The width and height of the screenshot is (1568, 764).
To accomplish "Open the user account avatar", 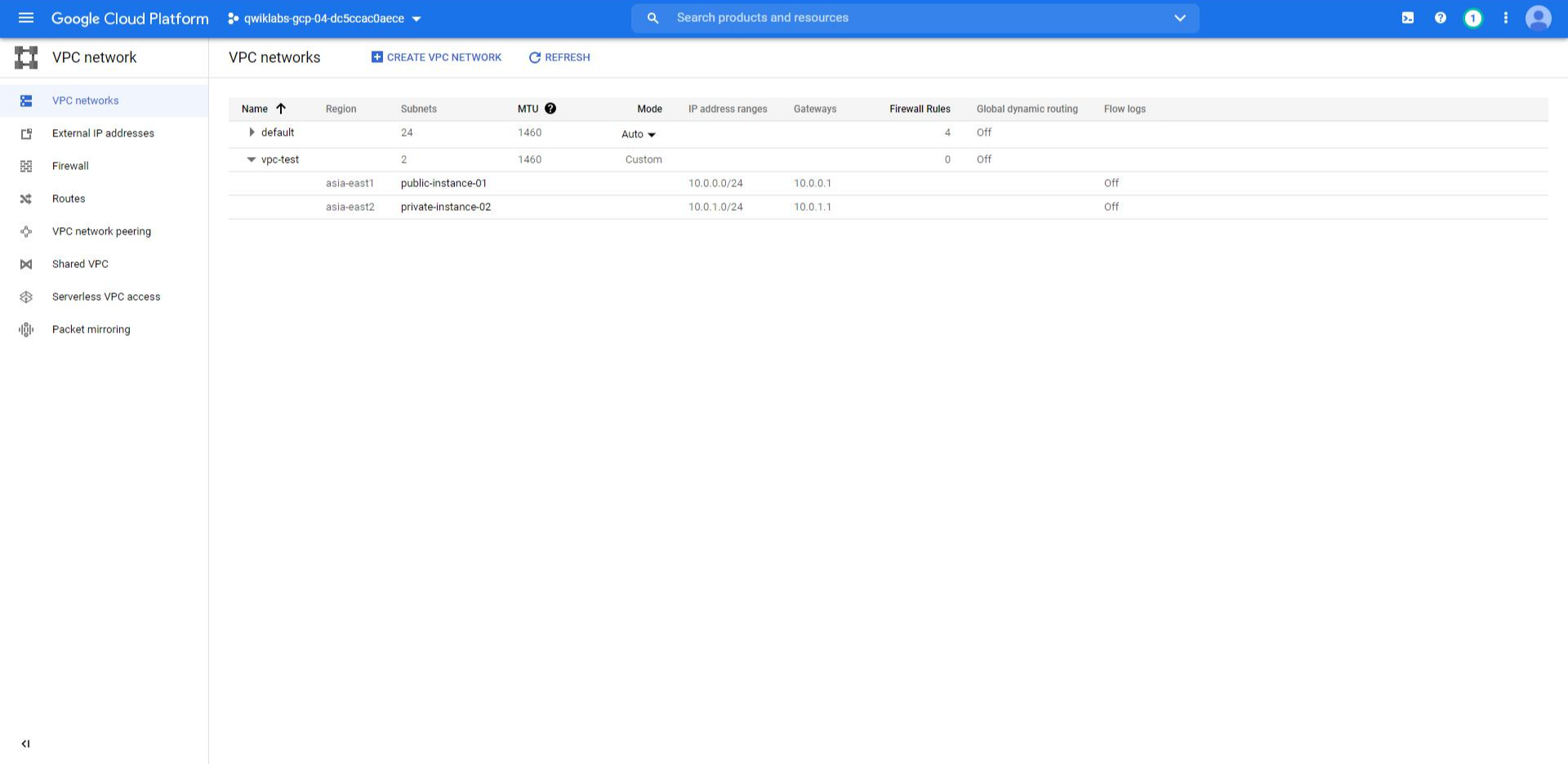I will point(1539,18).
